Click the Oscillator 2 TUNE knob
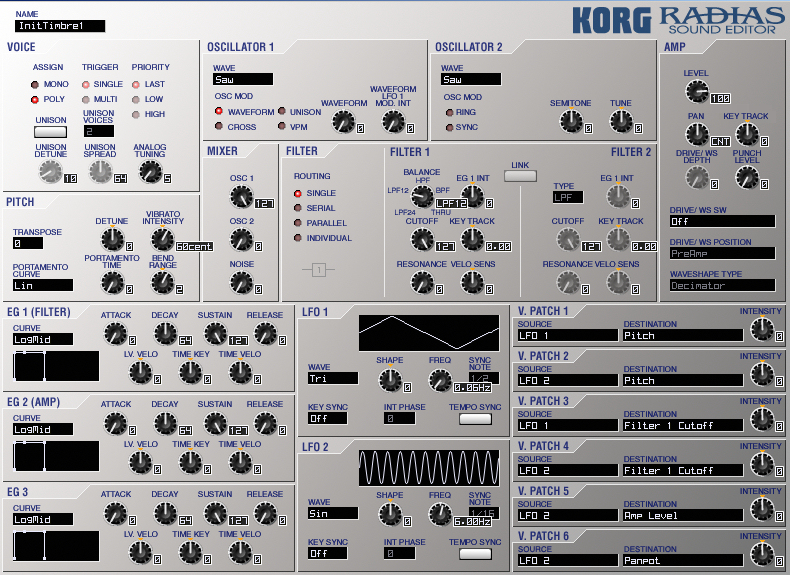 coord(621,121)
